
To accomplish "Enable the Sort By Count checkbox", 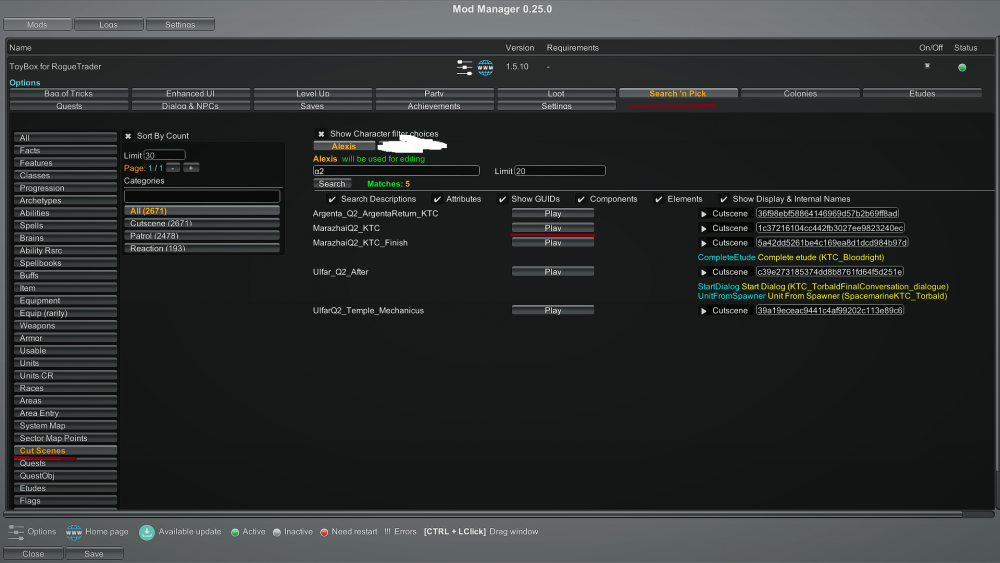I will (128, 136).
